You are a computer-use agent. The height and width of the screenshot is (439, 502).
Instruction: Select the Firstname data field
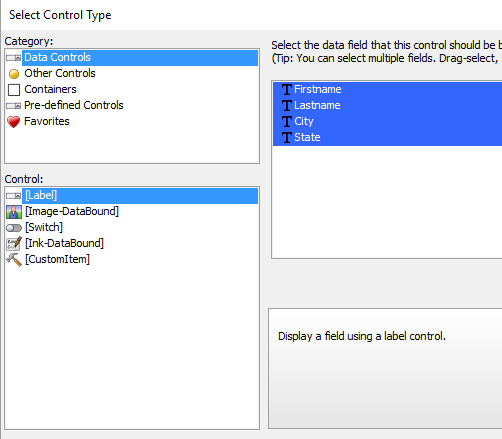(387, 89)
